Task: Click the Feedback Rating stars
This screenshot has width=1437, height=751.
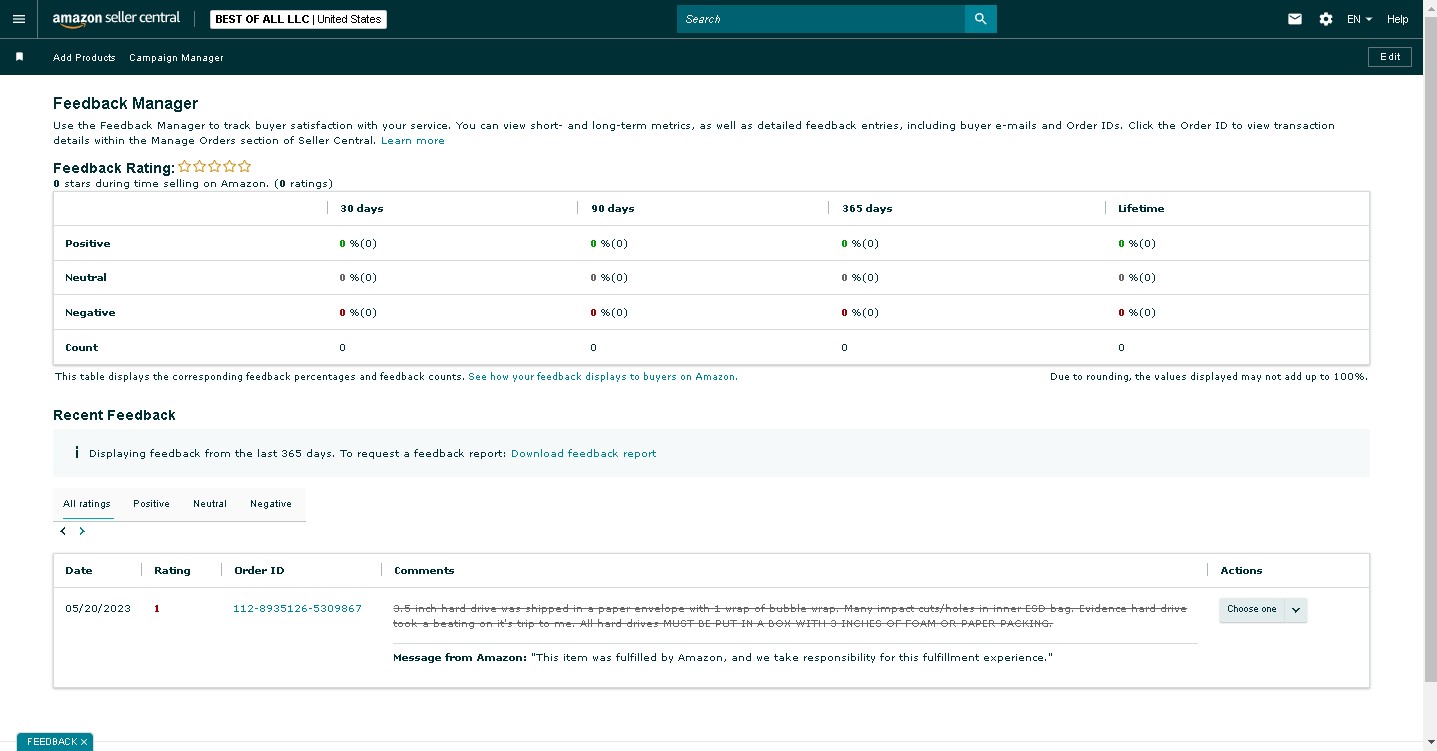Action: (215, 167)
